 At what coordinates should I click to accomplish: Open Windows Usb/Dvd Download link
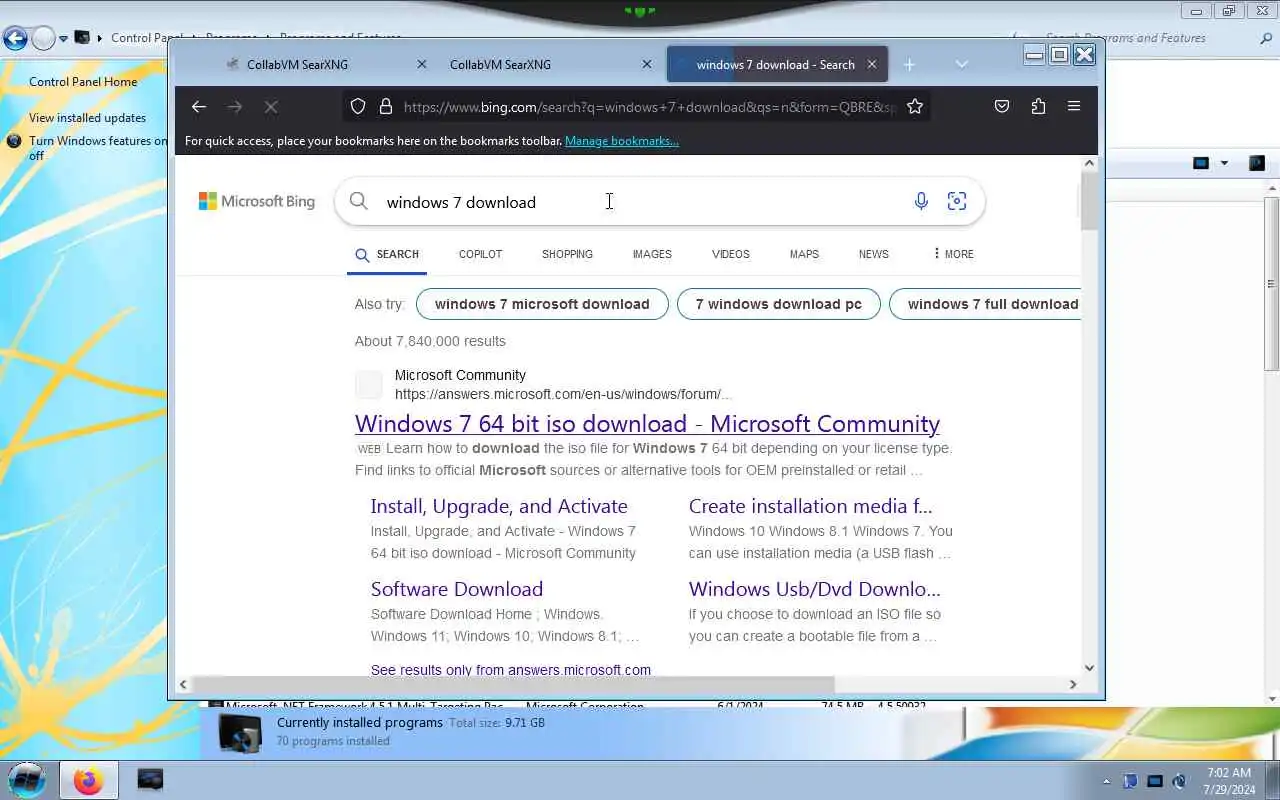click(814, 589)
